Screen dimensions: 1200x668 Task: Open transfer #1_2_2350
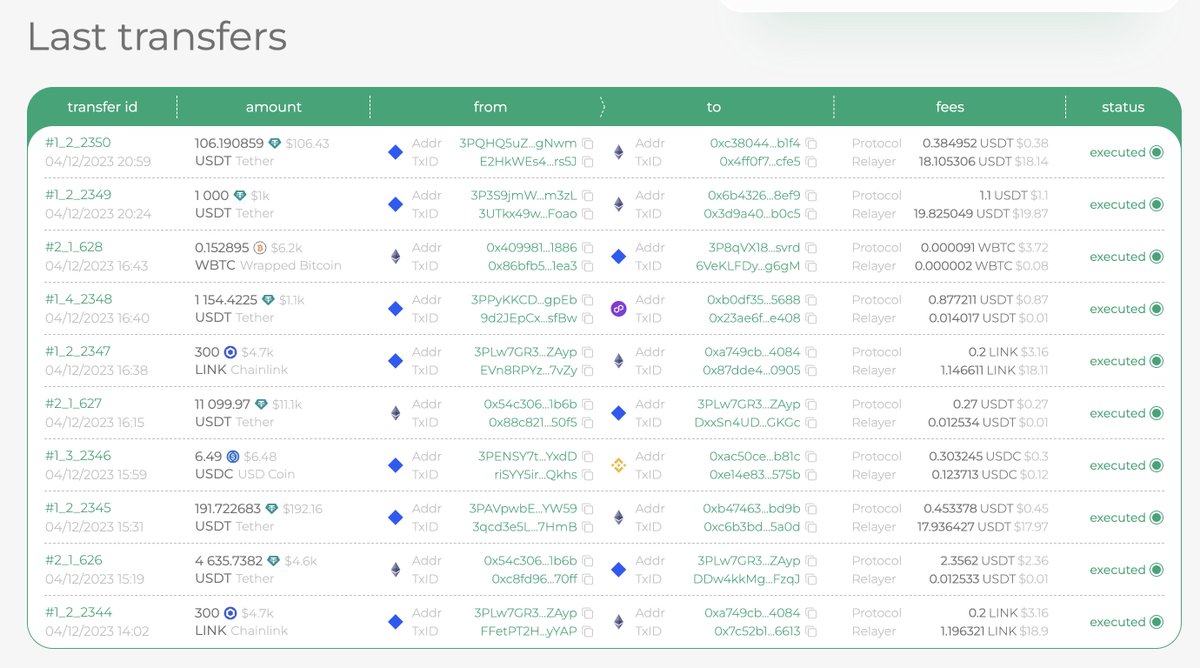78,143
